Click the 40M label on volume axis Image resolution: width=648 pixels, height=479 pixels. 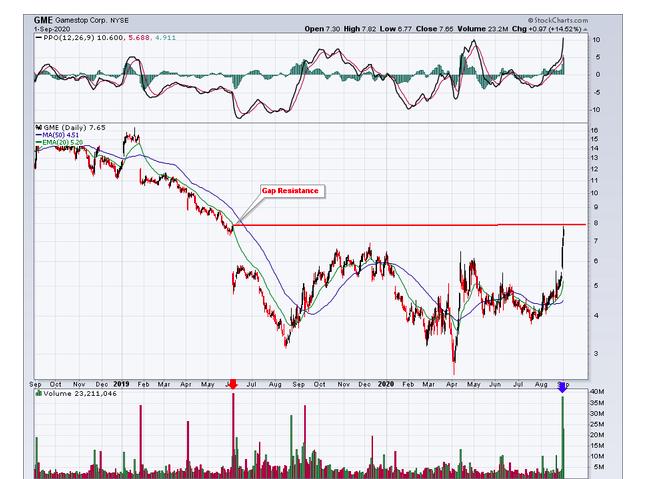point(597,391)
